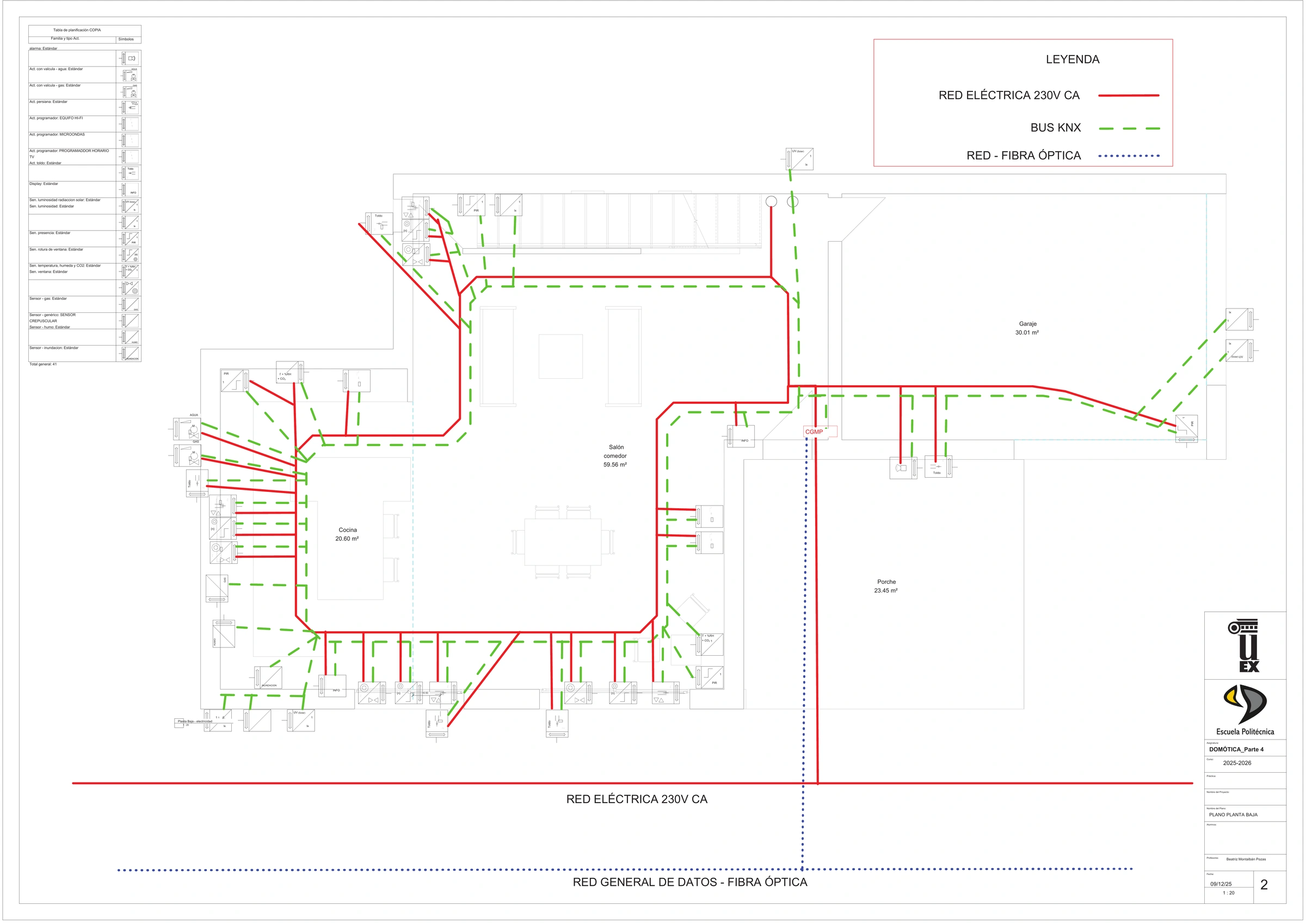Viewport: 1306px width, 924px height.
Task: Click the Cocina 20.60 m² room label
Action: 347,534
